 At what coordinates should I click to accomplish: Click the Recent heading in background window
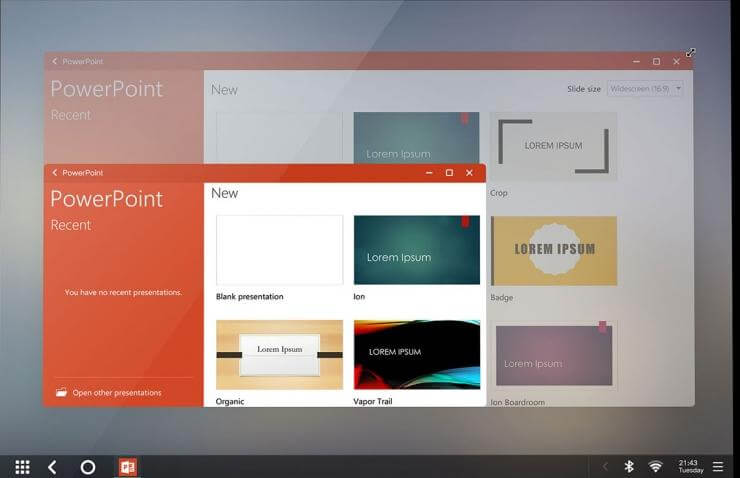point(71,115)
